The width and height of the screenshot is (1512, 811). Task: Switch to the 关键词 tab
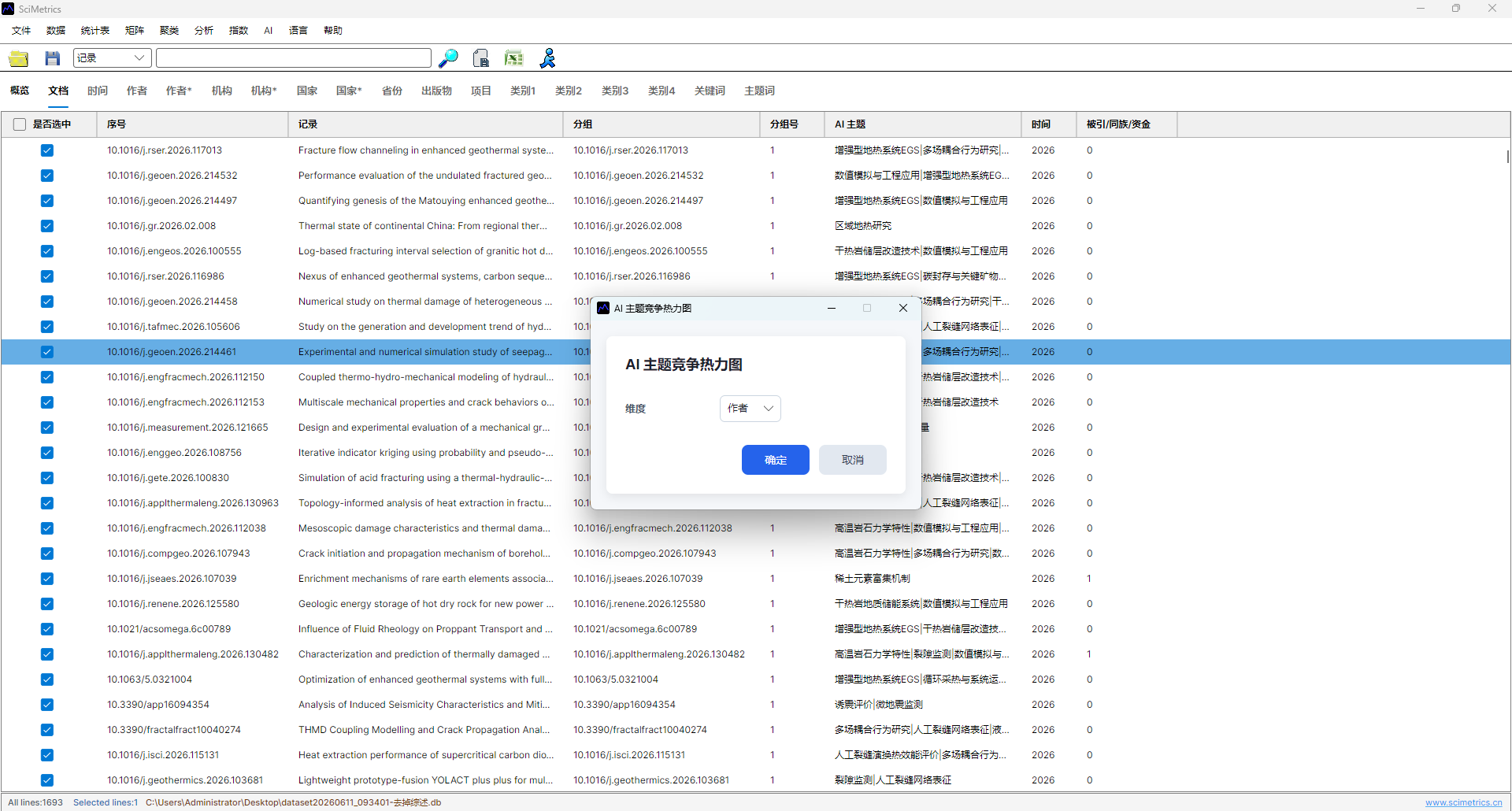pos(710,91)
